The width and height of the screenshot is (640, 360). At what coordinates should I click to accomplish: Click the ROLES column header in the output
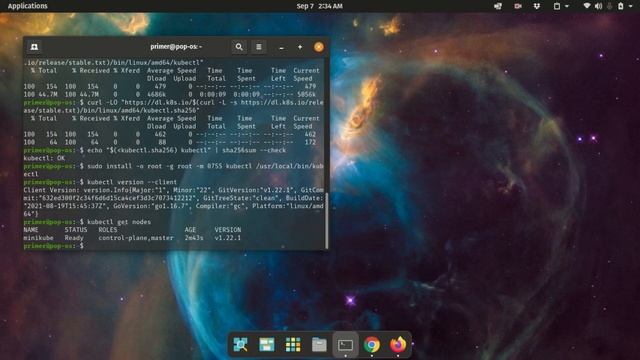pos(108,230)
